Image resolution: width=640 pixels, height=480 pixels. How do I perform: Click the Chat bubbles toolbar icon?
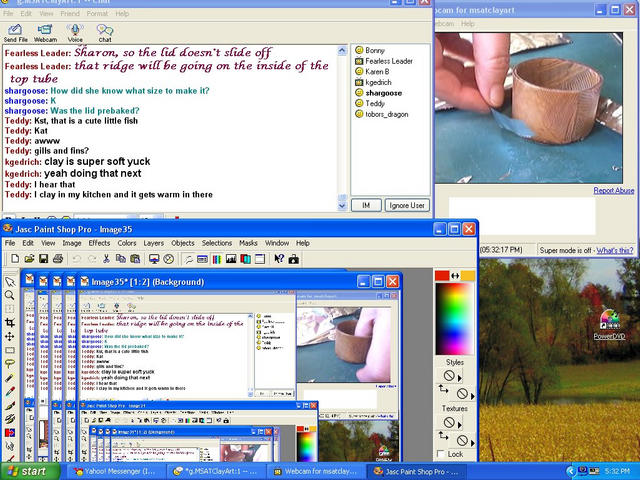[x=105, y=33]
